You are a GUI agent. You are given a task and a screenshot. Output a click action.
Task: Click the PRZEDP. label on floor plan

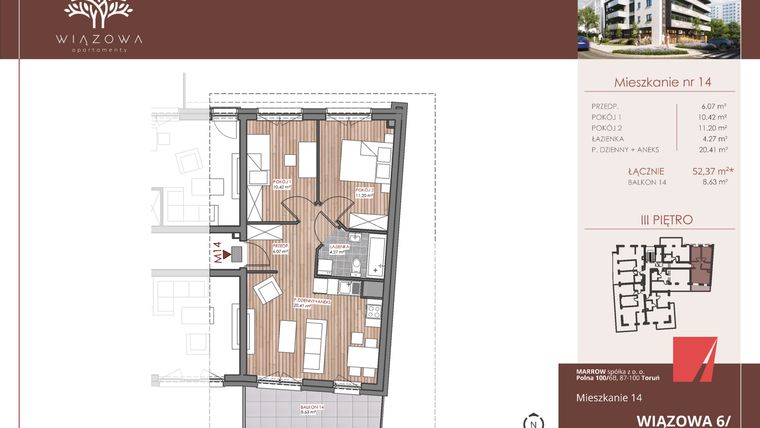280,249
